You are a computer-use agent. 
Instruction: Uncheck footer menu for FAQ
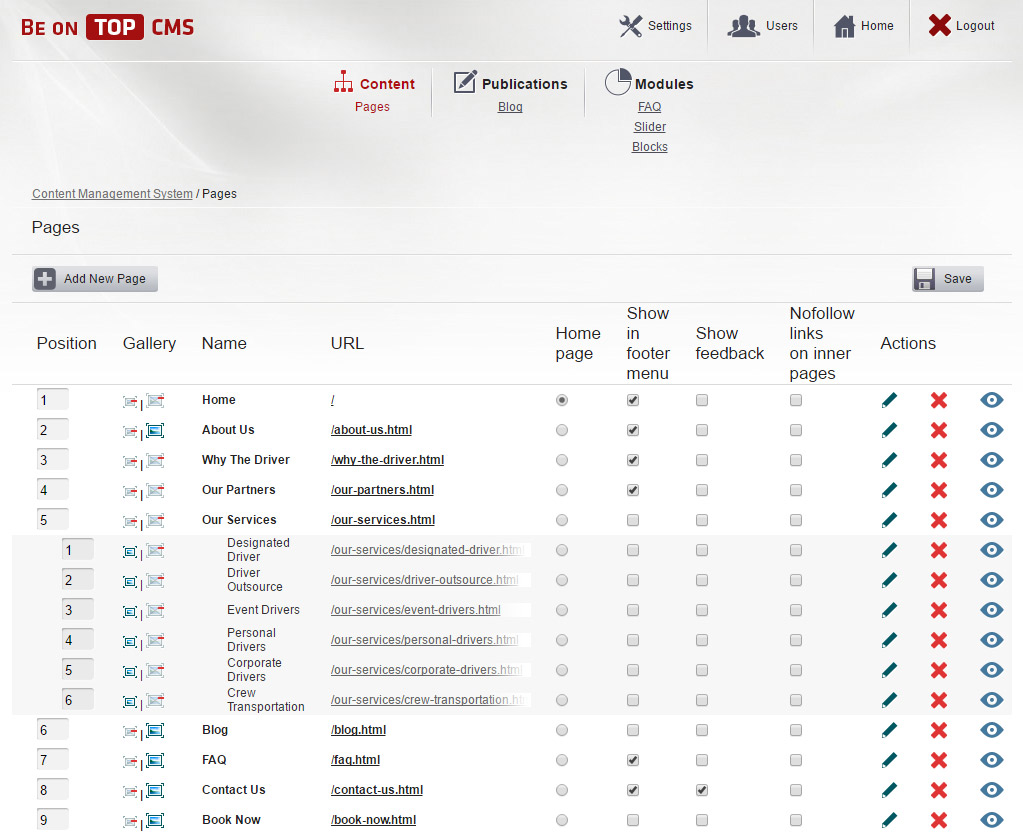633,760
